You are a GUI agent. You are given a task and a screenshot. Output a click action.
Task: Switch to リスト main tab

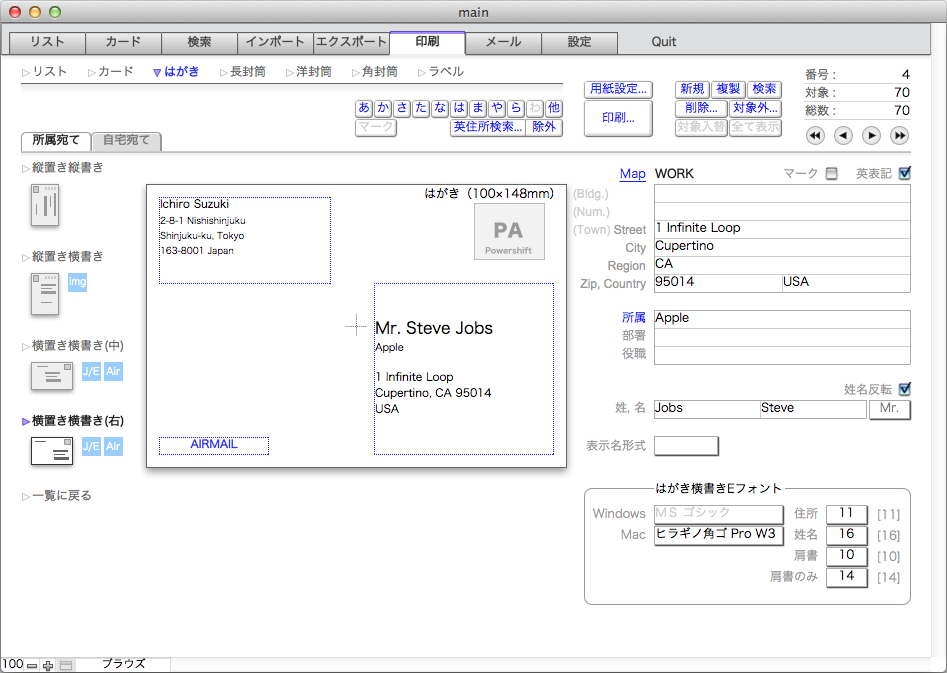[47, 42]
